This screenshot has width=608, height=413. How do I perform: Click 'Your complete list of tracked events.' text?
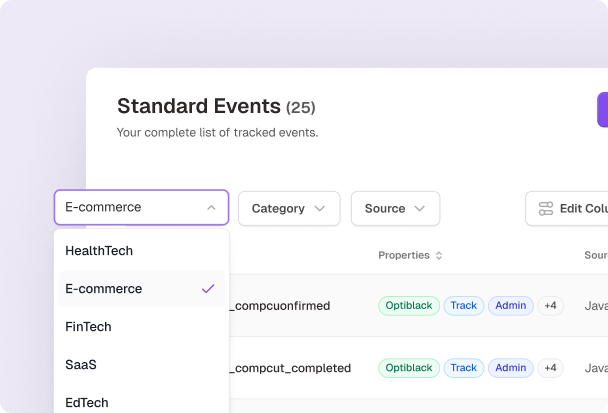pos(218,133)
